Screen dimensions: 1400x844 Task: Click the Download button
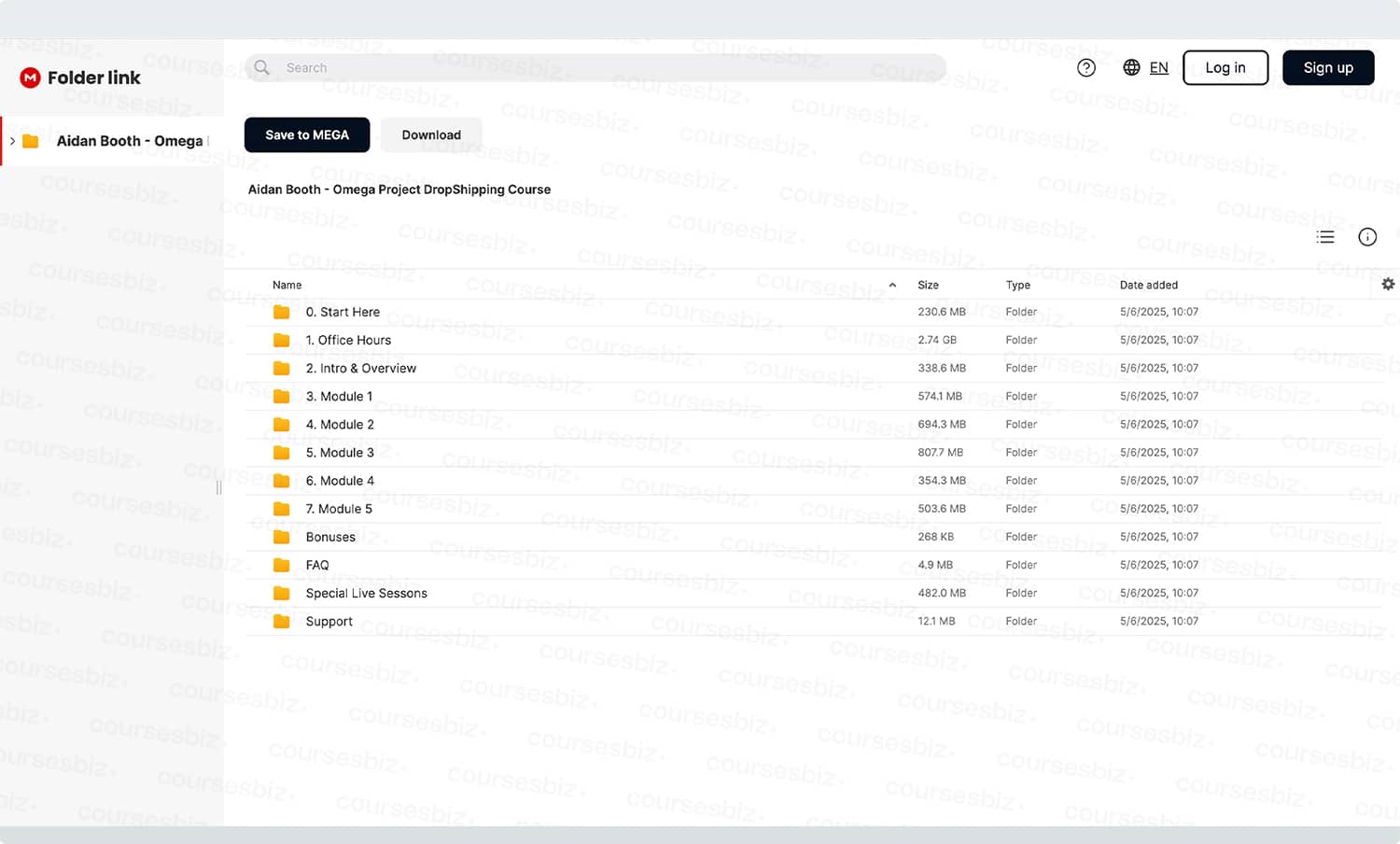[431, 134]
